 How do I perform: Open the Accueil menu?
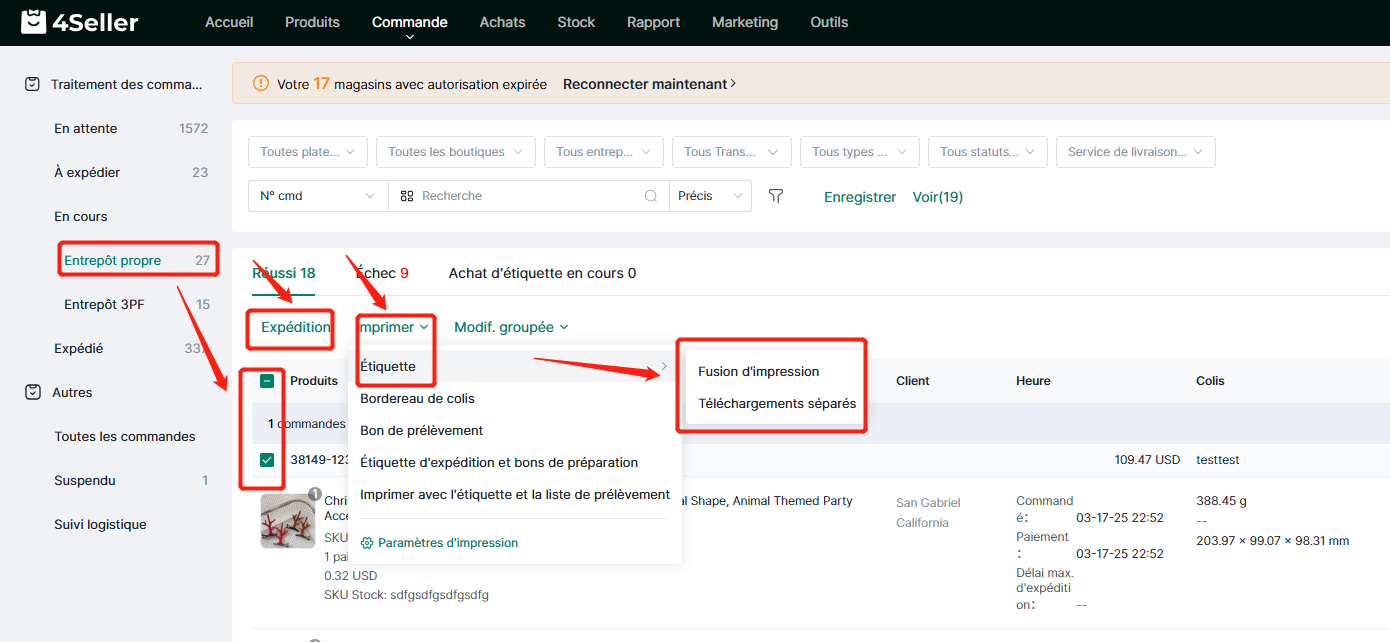tap(229, 22)
